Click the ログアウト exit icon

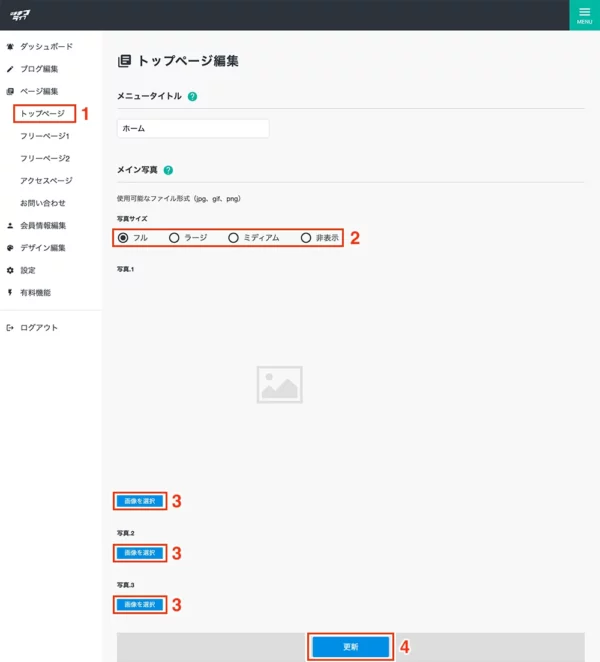tap(10, 328)
